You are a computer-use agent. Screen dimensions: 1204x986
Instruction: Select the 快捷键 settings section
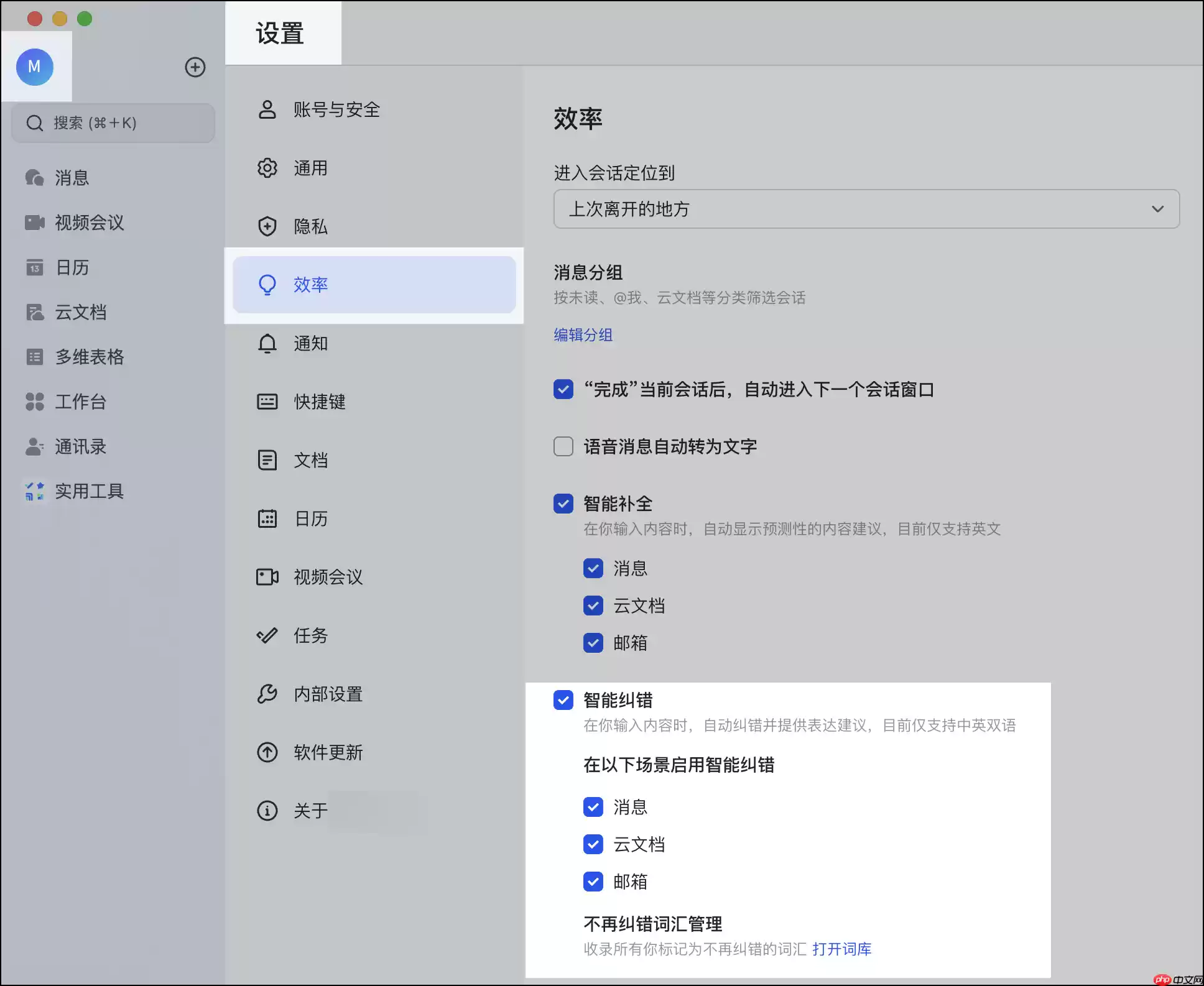click(x=320, y=402)
